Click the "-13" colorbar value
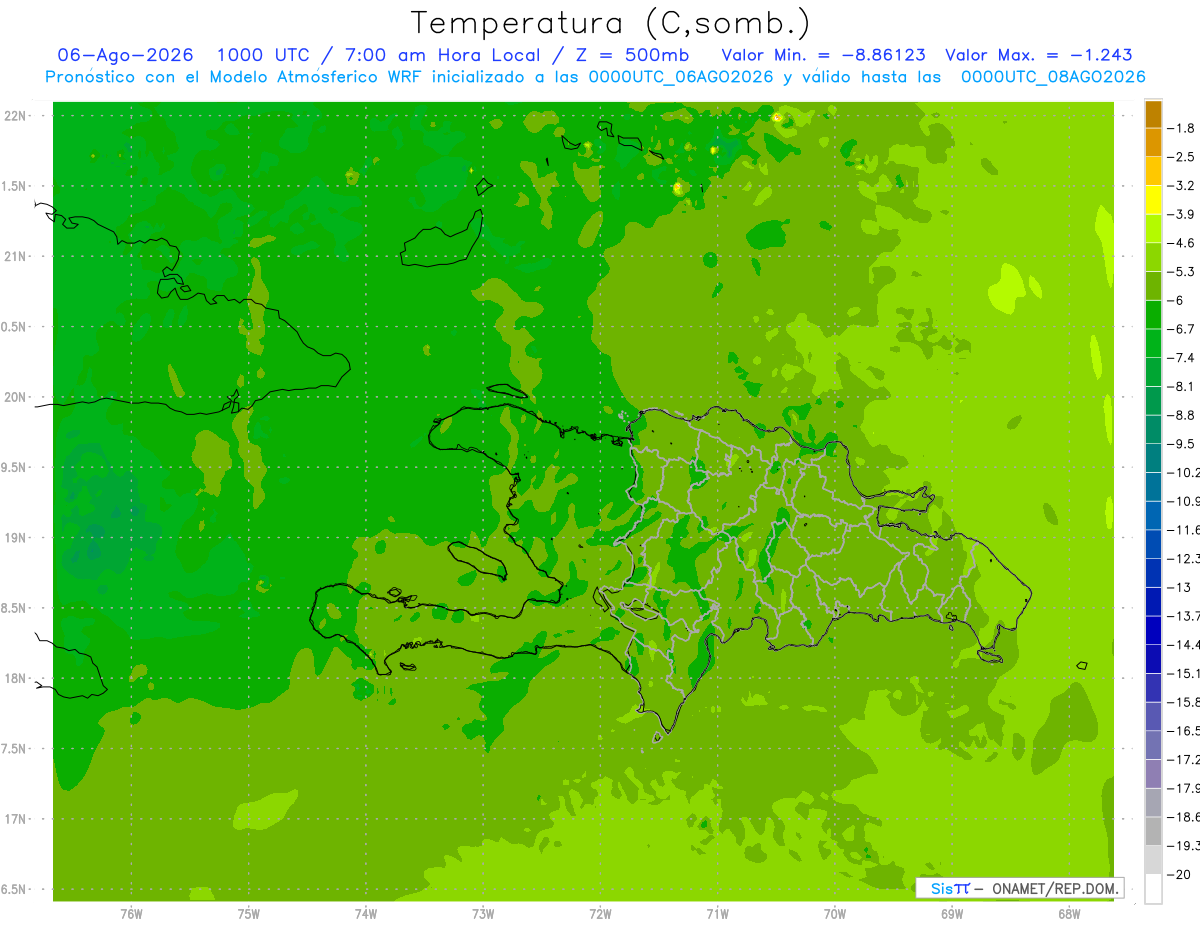 [x=1180, y=587]
